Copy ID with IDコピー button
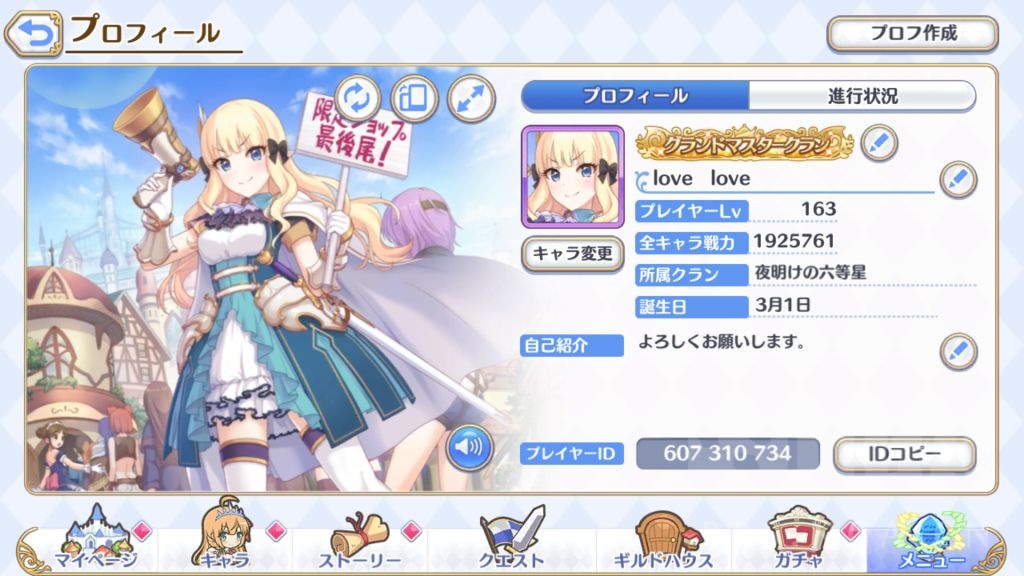 (904, 454)
